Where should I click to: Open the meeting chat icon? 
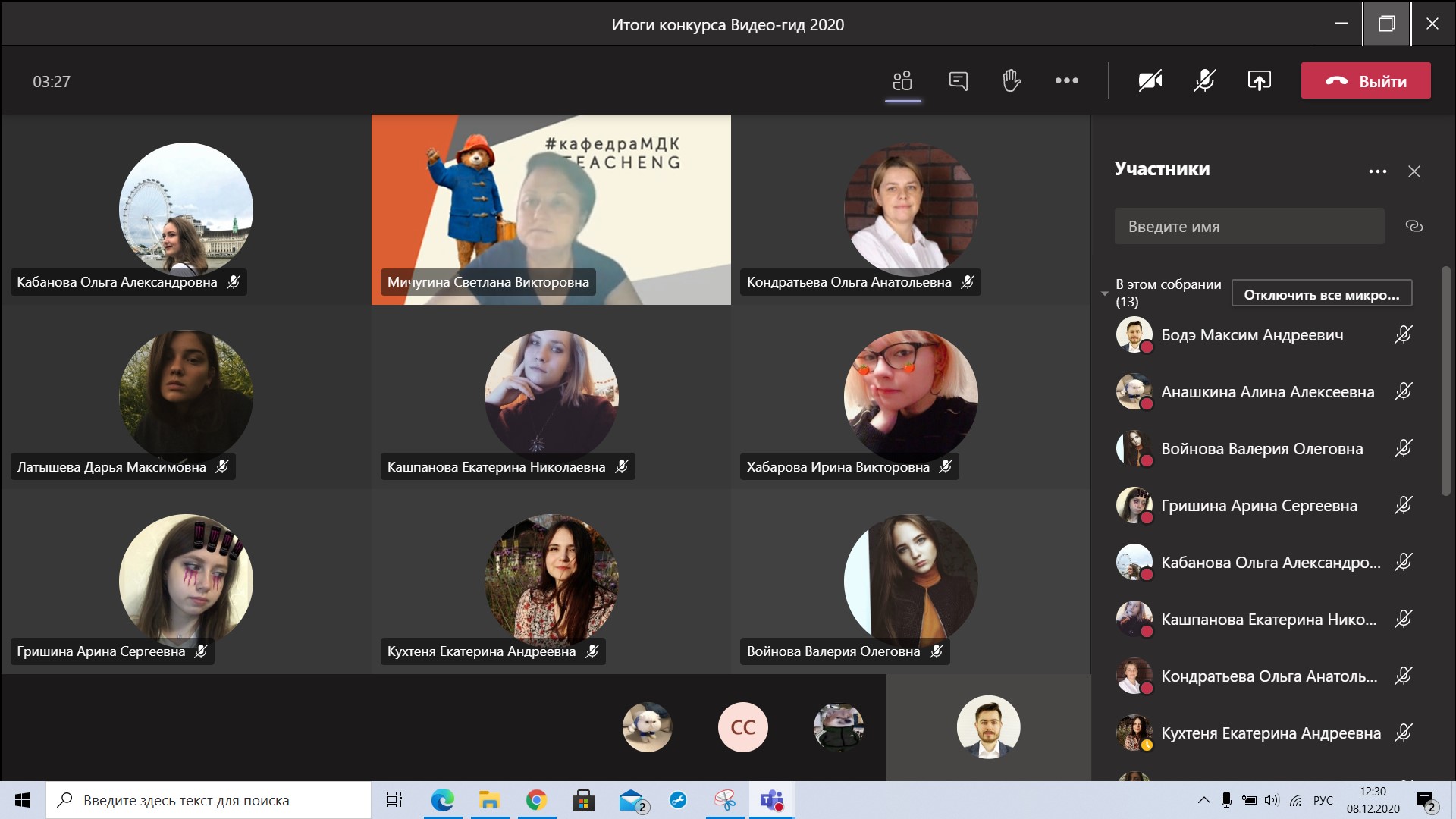(958, 80)
